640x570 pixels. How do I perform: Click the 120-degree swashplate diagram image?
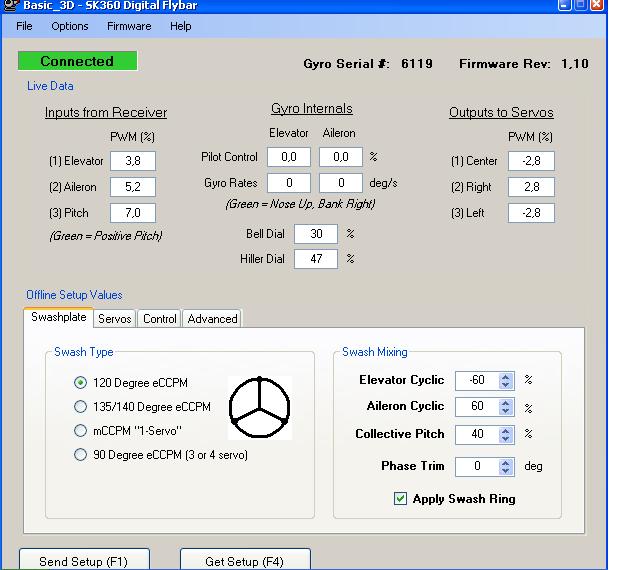[260, 407]
